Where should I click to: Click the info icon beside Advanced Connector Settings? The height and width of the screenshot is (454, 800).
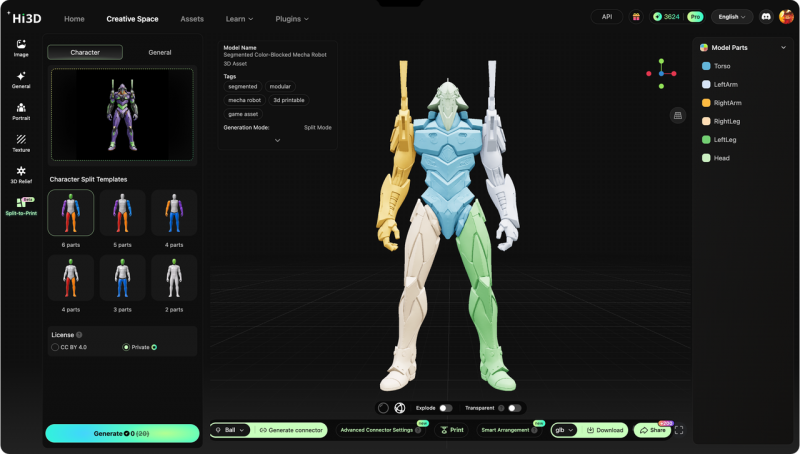(418, 430)
